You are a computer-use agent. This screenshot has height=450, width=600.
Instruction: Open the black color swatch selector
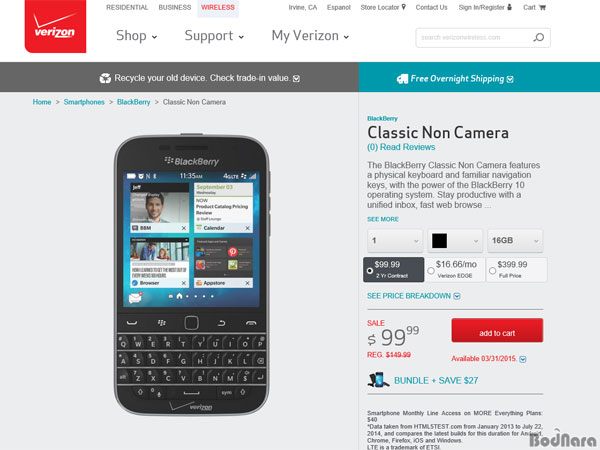[x=455, y=240]
